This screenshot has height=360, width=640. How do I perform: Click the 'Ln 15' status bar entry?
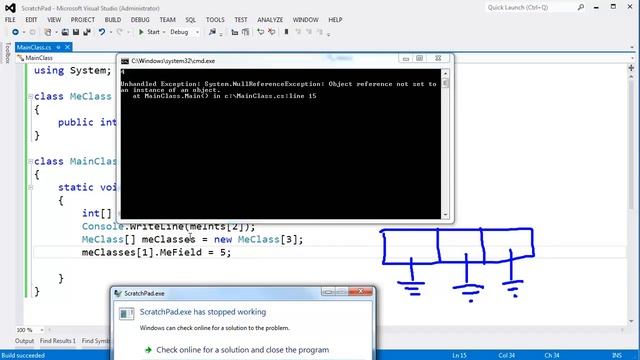tap(459, 356)
